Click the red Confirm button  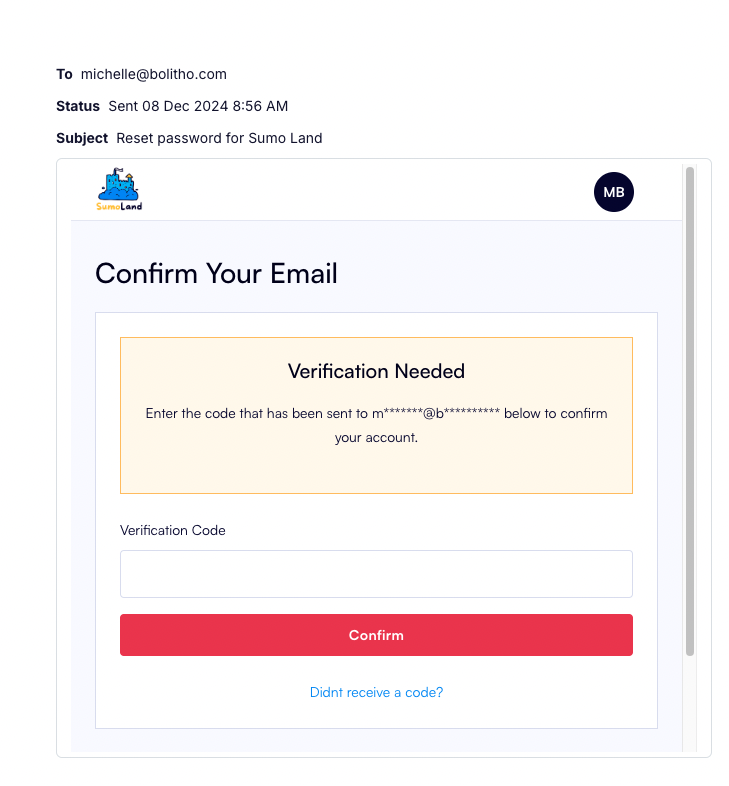click(376, 635)
